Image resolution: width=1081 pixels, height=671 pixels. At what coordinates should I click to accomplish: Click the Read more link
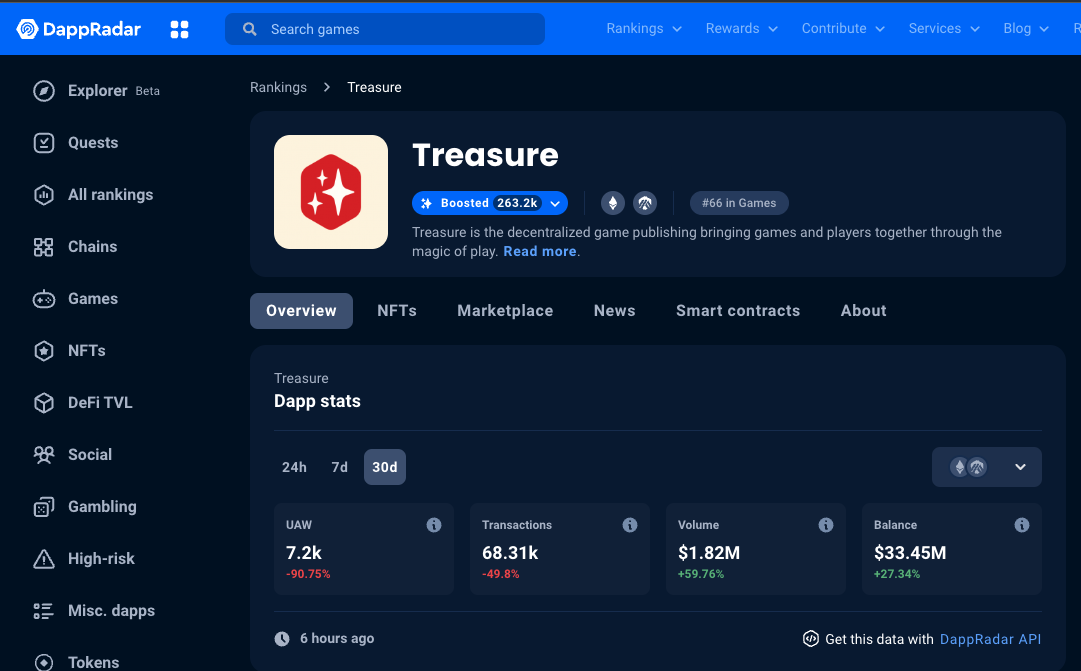(x=539, y=251)
